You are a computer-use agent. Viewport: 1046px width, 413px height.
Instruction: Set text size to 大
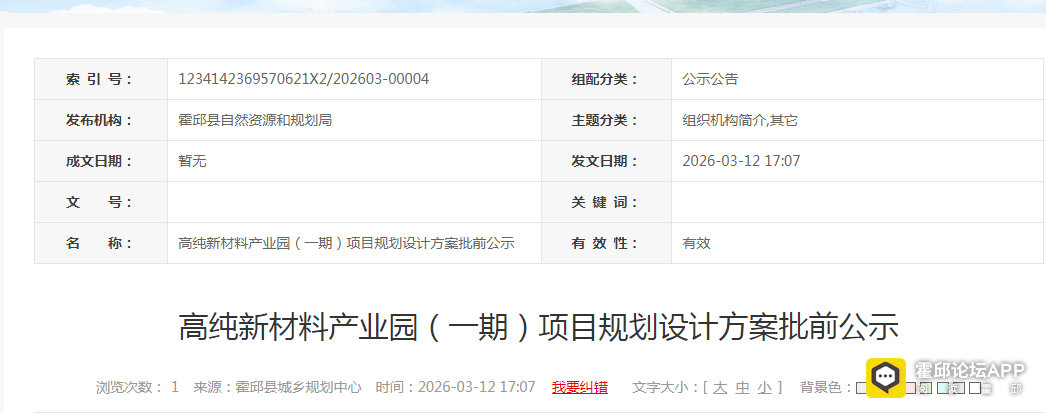click(x=720, y=387)
